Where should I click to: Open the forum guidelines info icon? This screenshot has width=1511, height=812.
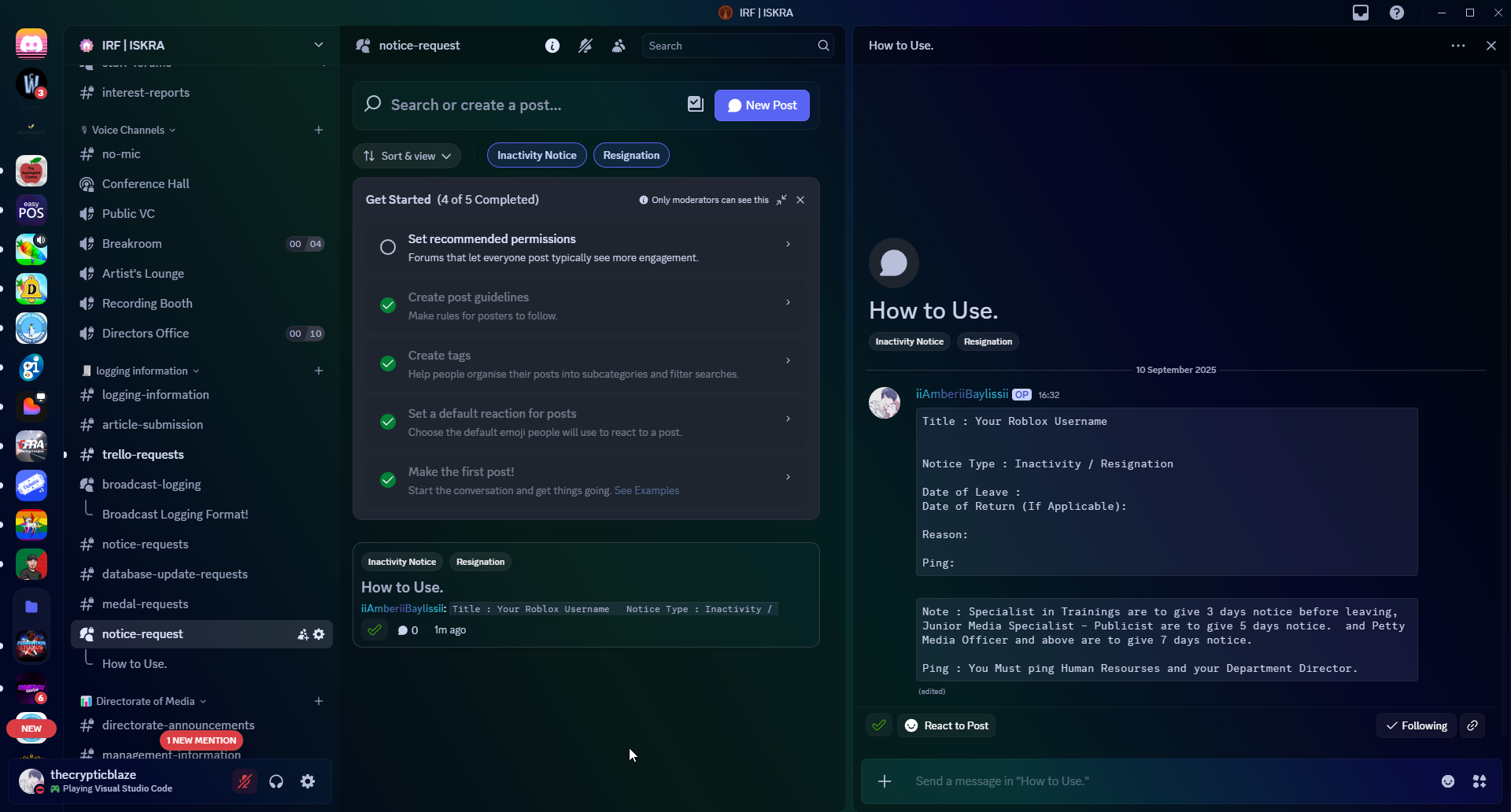click(x=552, y=46)
